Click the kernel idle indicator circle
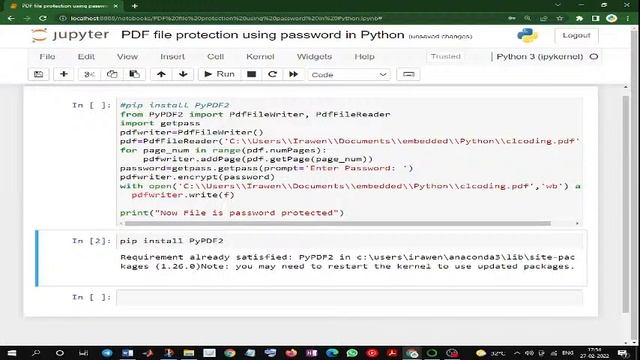 [594, 57]
